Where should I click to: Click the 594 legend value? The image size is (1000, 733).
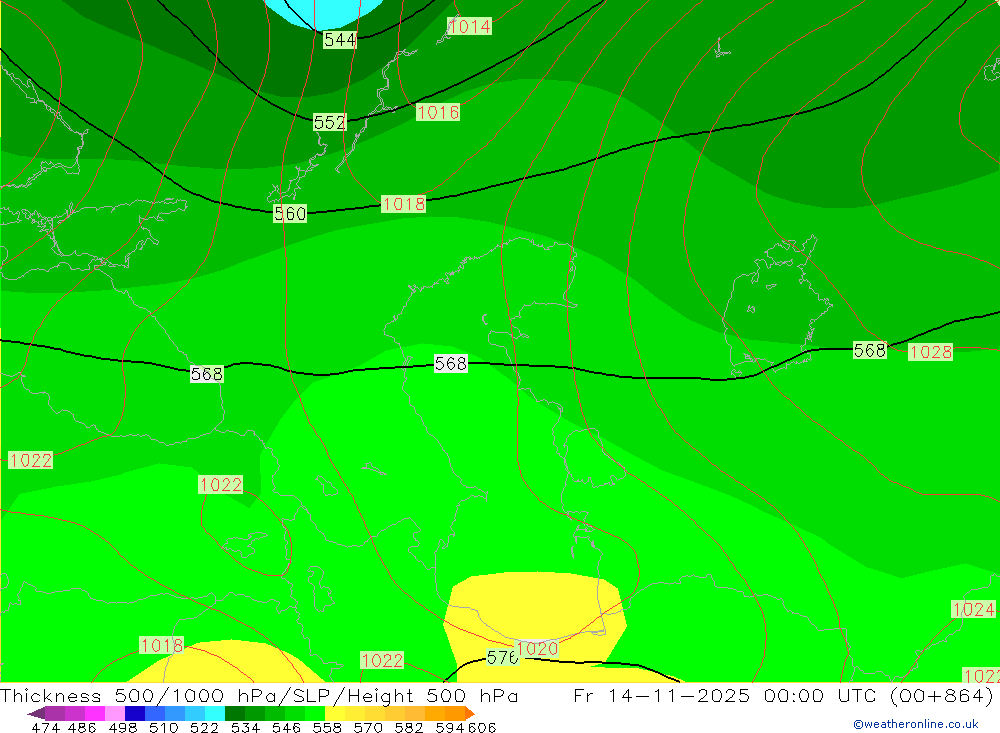(450, 727)
